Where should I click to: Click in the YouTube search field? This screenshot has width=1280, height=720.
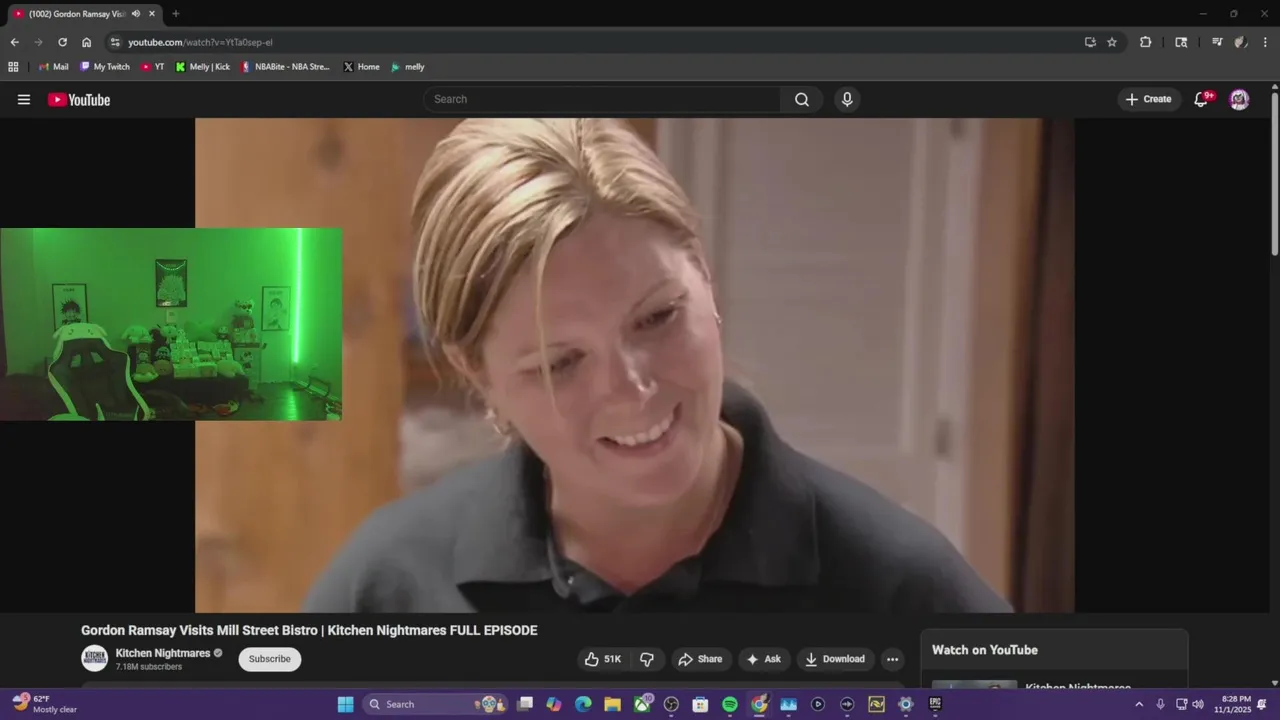tap(604, 99)
